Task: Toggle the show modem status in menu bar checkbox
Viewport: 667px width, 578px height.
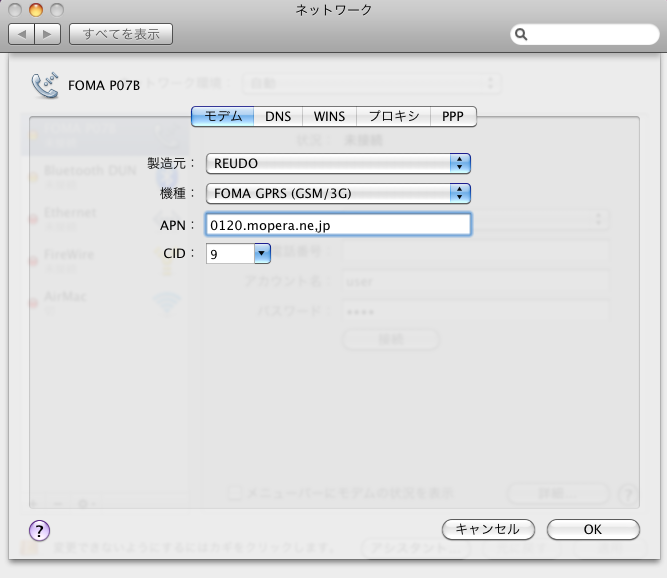Action: coord(234,493)
